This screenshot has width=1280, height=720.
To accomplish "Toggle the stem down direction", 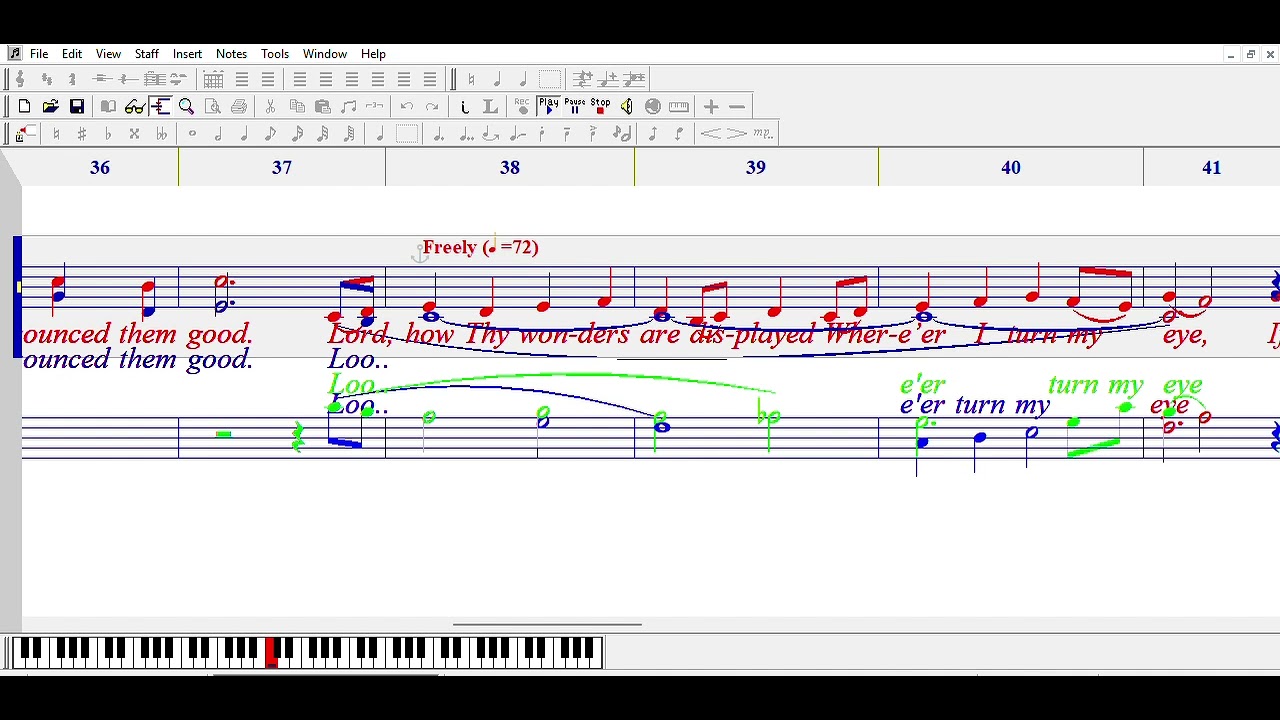I will [679, 134].
